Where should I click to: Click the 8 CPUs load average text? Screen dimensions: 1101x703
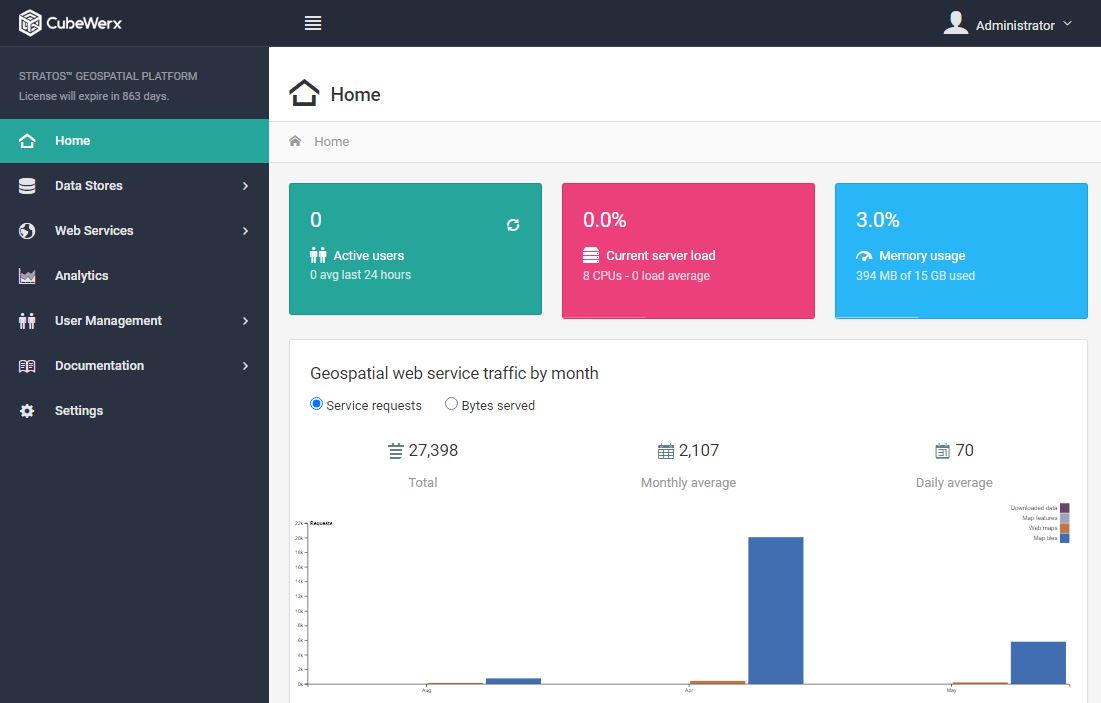(646, 276)
